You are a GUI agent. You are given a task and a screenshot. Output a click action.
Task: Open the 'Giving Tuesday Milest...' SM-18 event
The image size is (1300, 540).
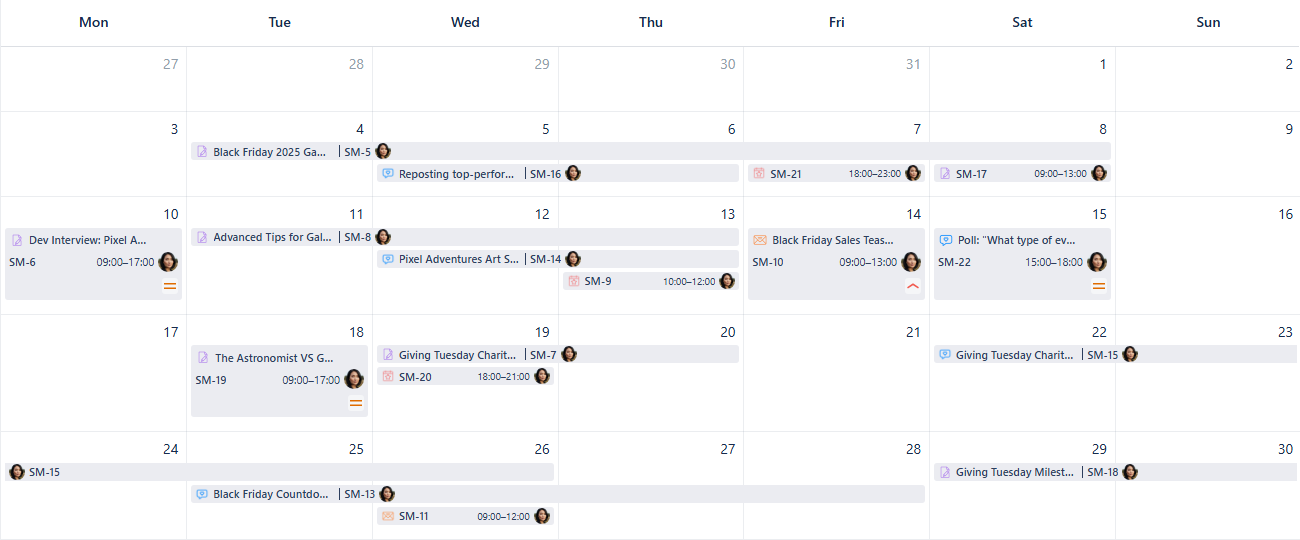pyautogui.click(x=1014, y=472)
